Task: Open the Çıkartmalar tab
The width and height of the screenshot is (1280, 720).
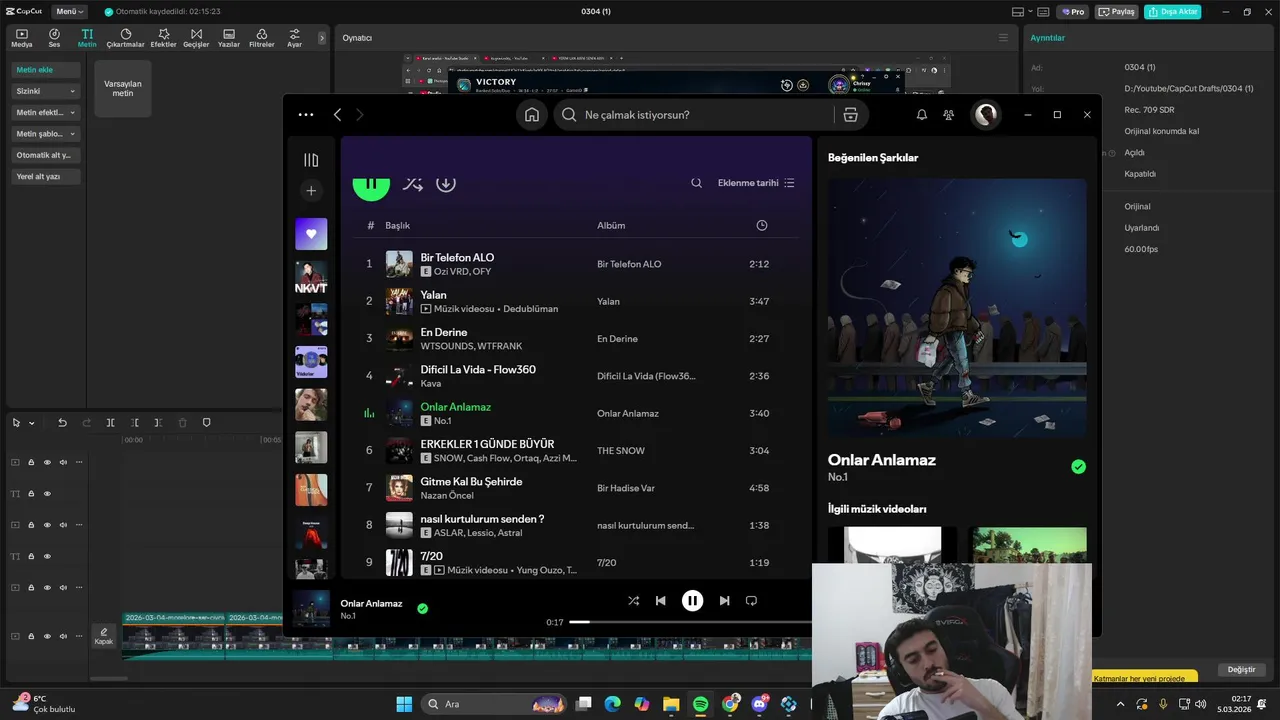Action: pos(126,38)
